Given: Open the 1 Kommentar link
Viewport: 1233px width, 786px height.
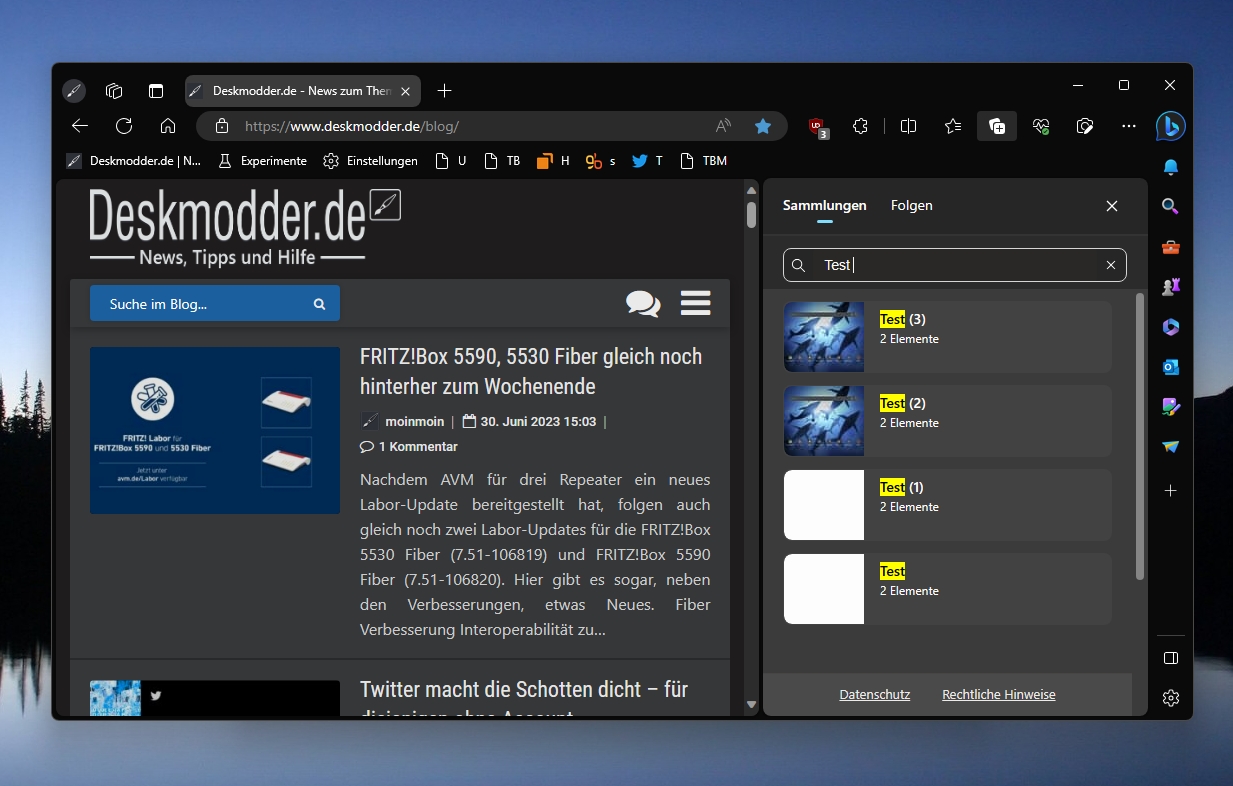Looking at the screenshot, I should pos(409,447).
